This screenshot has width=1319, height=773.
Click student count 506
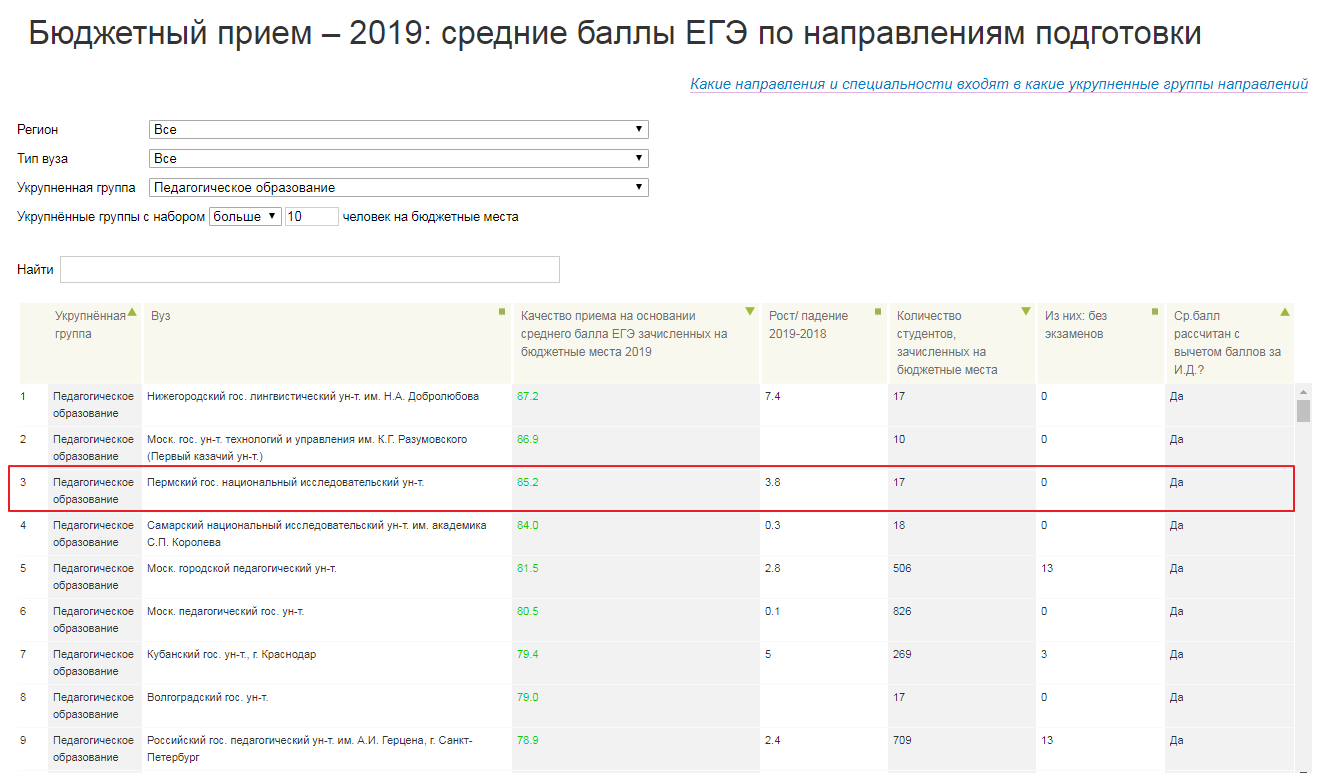(x=903, y=568)
